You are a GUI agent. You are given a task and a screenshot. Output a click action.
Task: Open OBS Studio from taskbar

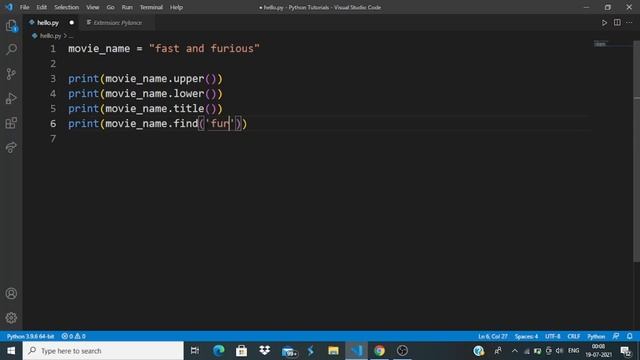coord(402,351)
